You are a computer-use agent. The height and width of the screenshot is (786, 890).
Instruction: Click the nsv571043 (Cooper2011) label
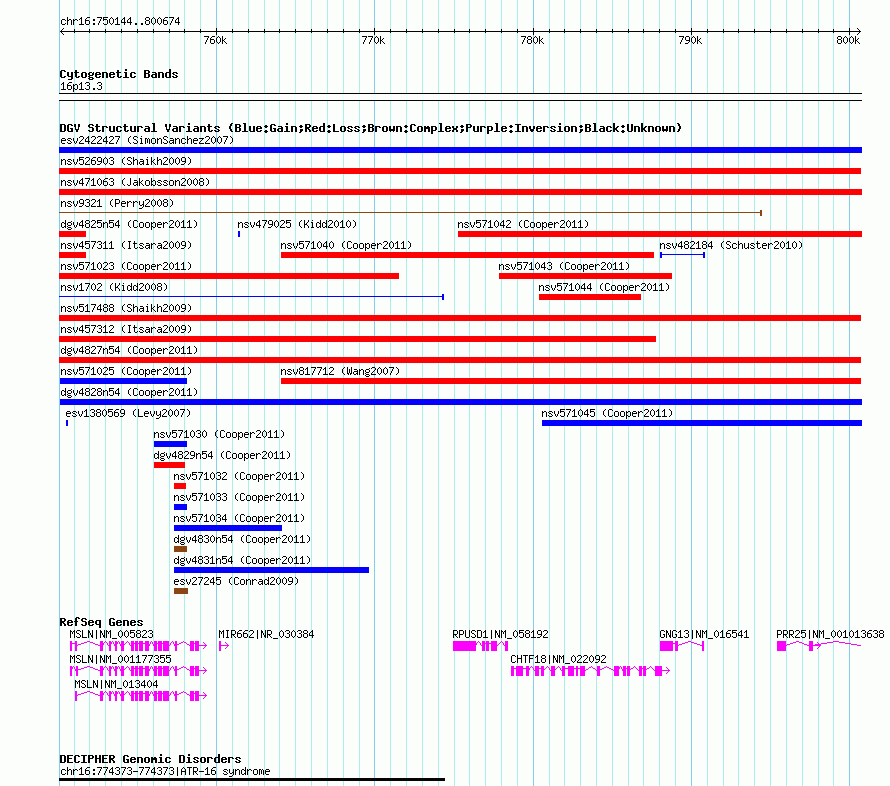[x=564, y=266]
